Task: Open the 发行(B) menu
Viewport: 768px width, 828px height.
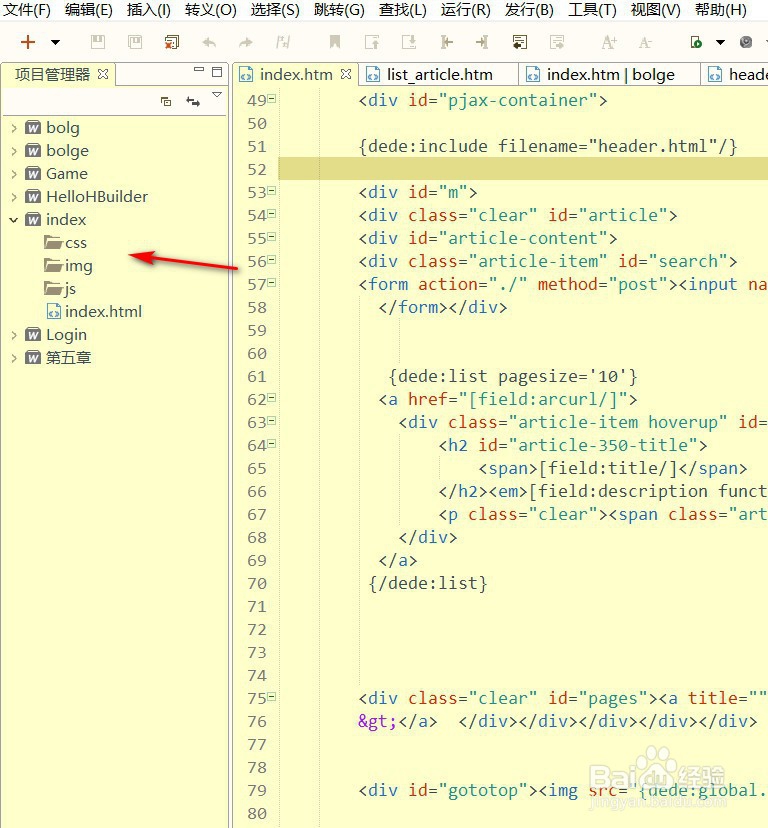Action: pyautogui.click(x=529, y=10)
